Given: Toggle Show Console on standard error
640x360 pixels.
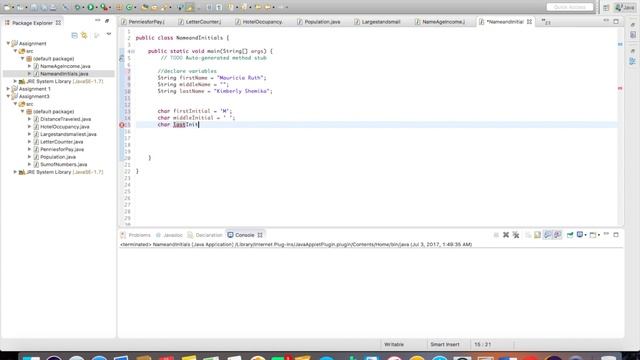Looking at the screenshot, I should [558, 235].
